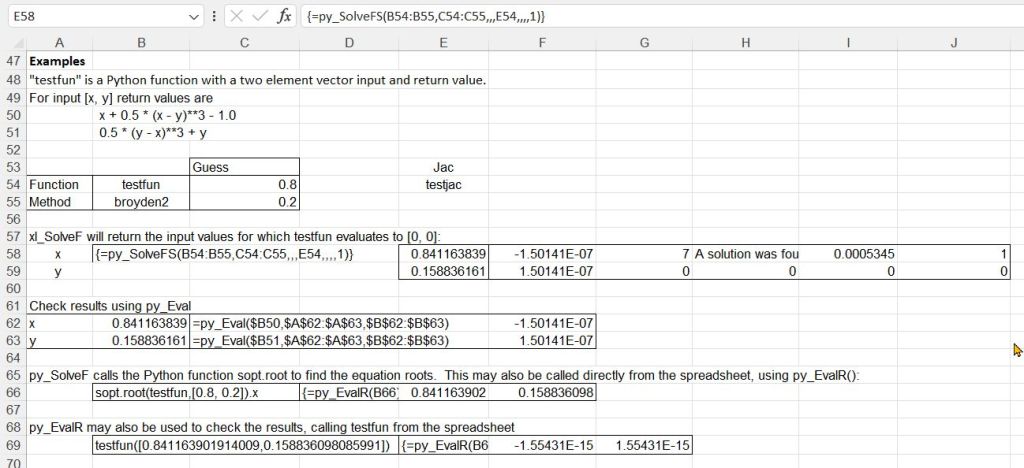This screenshot has width=1024, height=468.
Task: Select the cell containing testfun function name
Action: pyautogui.click(x=140, y=185)
